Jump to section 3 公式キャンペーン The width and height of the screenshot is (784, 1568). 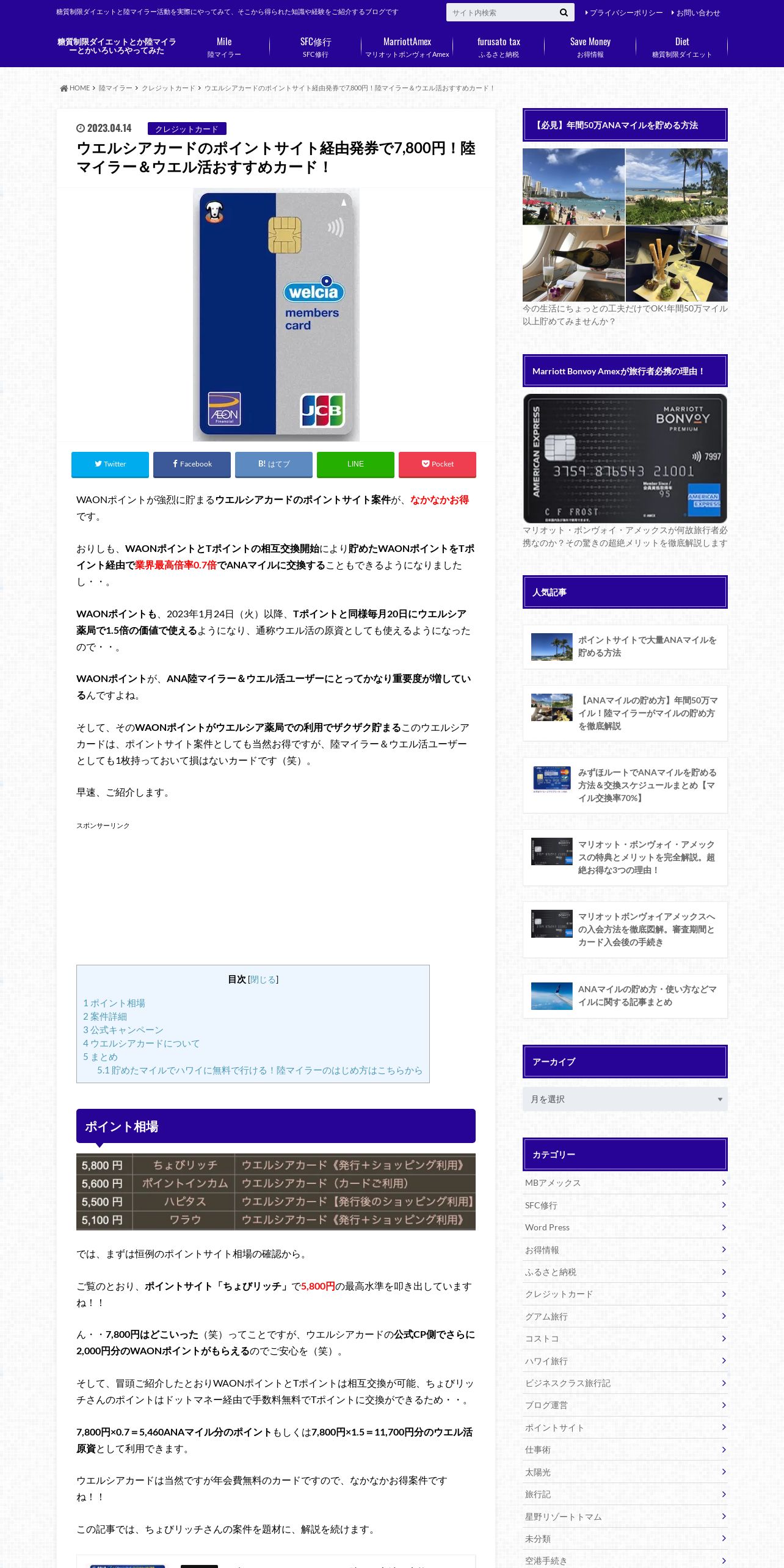pyautogui.click(x=123, y=1030)
